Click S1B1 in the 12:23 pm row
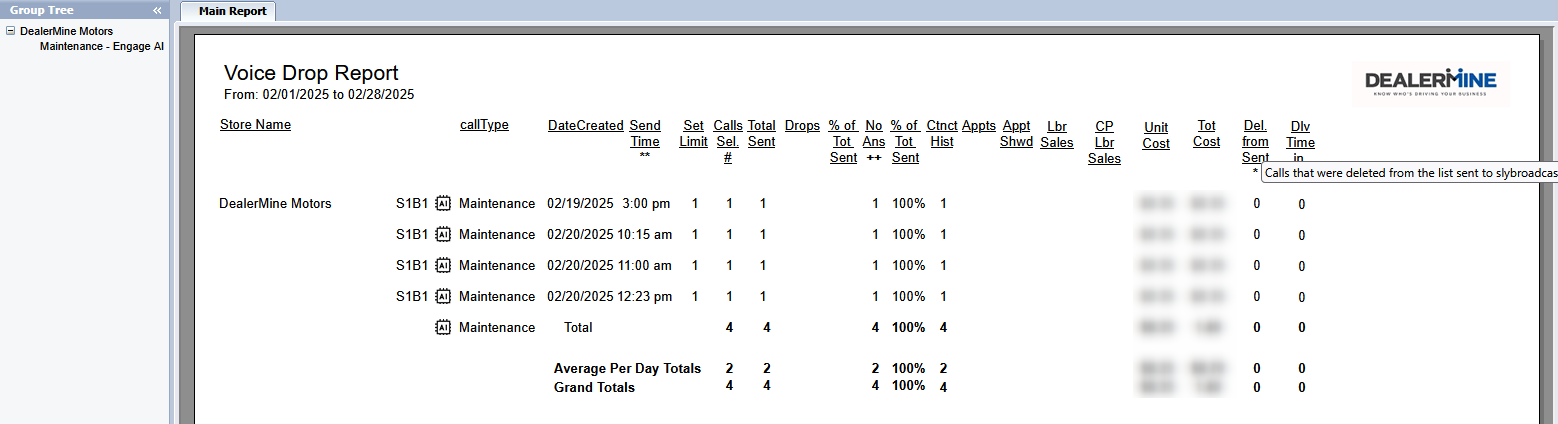 [412, 296]
